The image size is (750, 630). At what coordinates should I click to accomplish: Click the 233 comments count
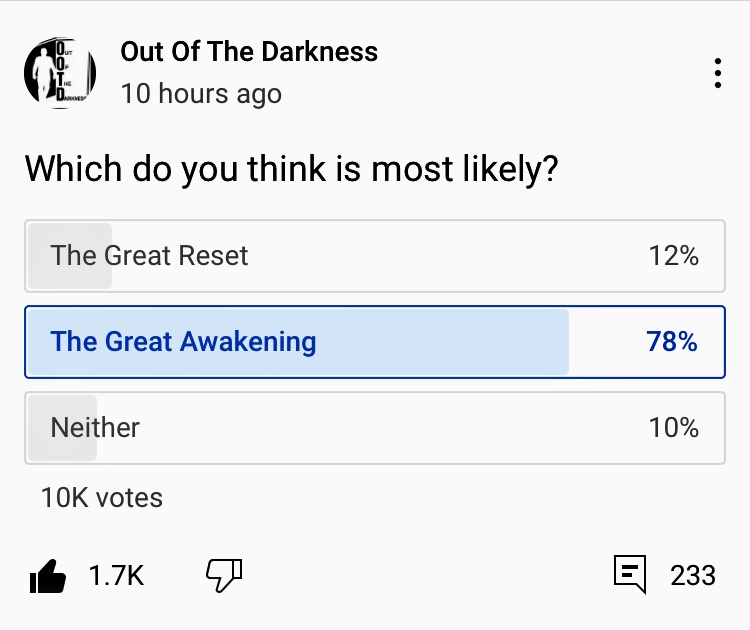tap(693, 575)
